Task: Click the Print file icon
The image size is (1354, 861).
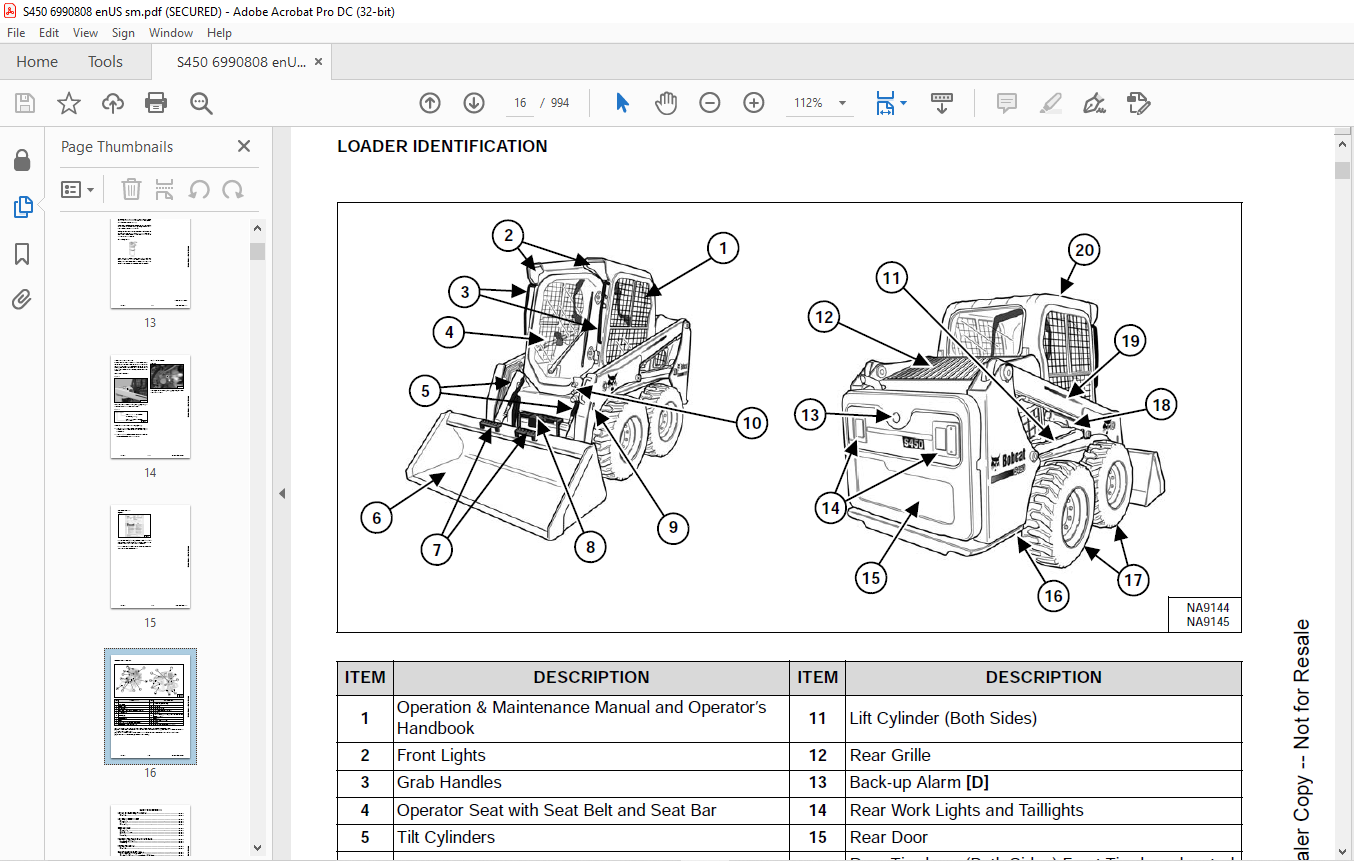Action: pyautogui.click(x=156, y=103)
